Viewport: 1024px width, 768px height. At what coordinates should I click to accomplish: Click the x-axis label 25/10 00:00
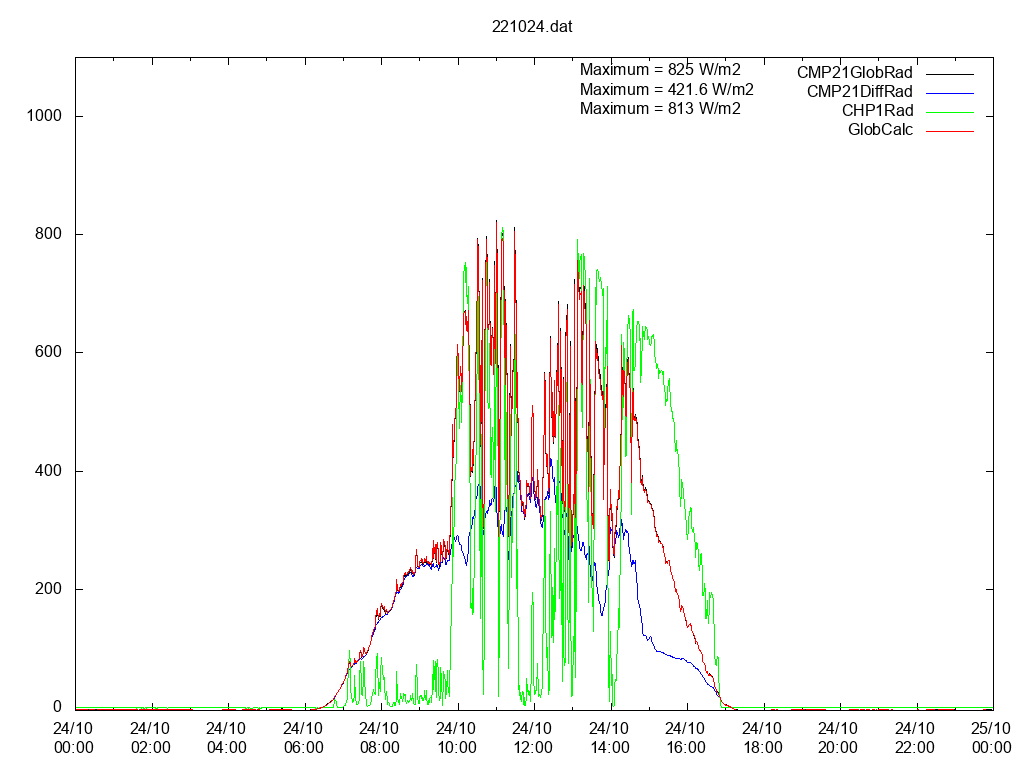pyautogui.click(x=991, y=738)
